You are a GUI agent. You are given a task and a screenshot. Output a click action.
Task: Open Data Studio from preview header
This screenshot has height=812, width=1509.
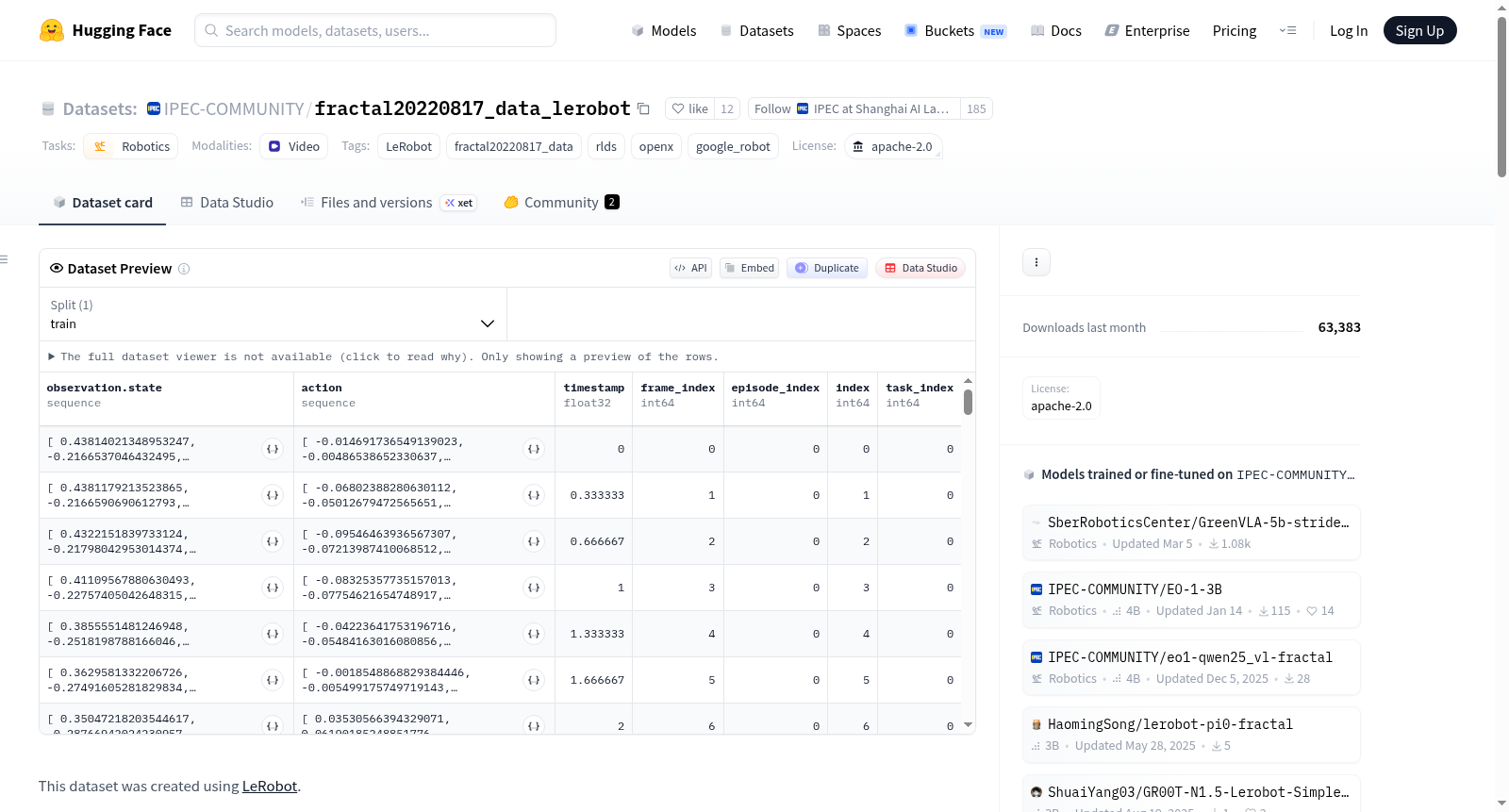click(920, 268)
